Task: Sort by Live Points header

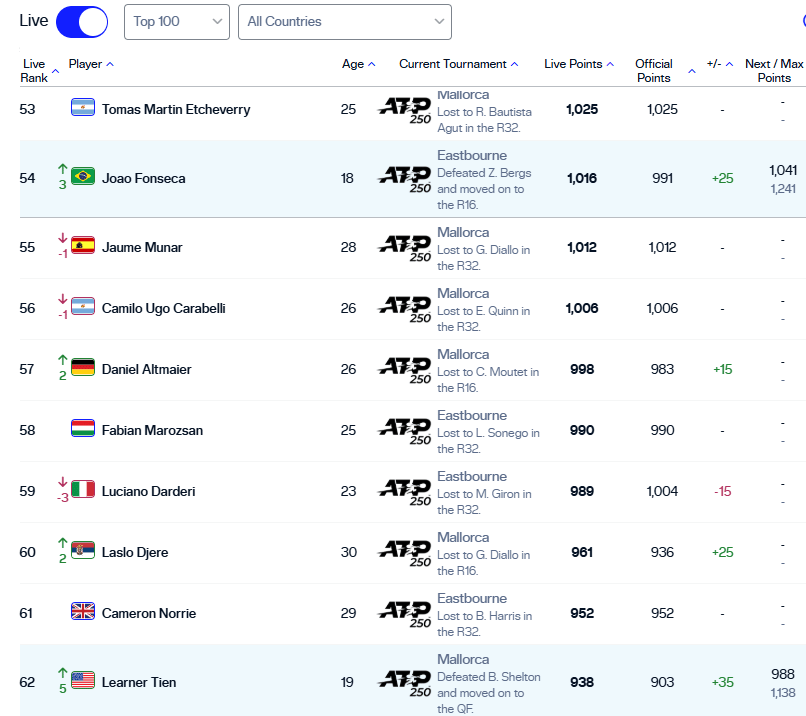Action: [579, 64]
